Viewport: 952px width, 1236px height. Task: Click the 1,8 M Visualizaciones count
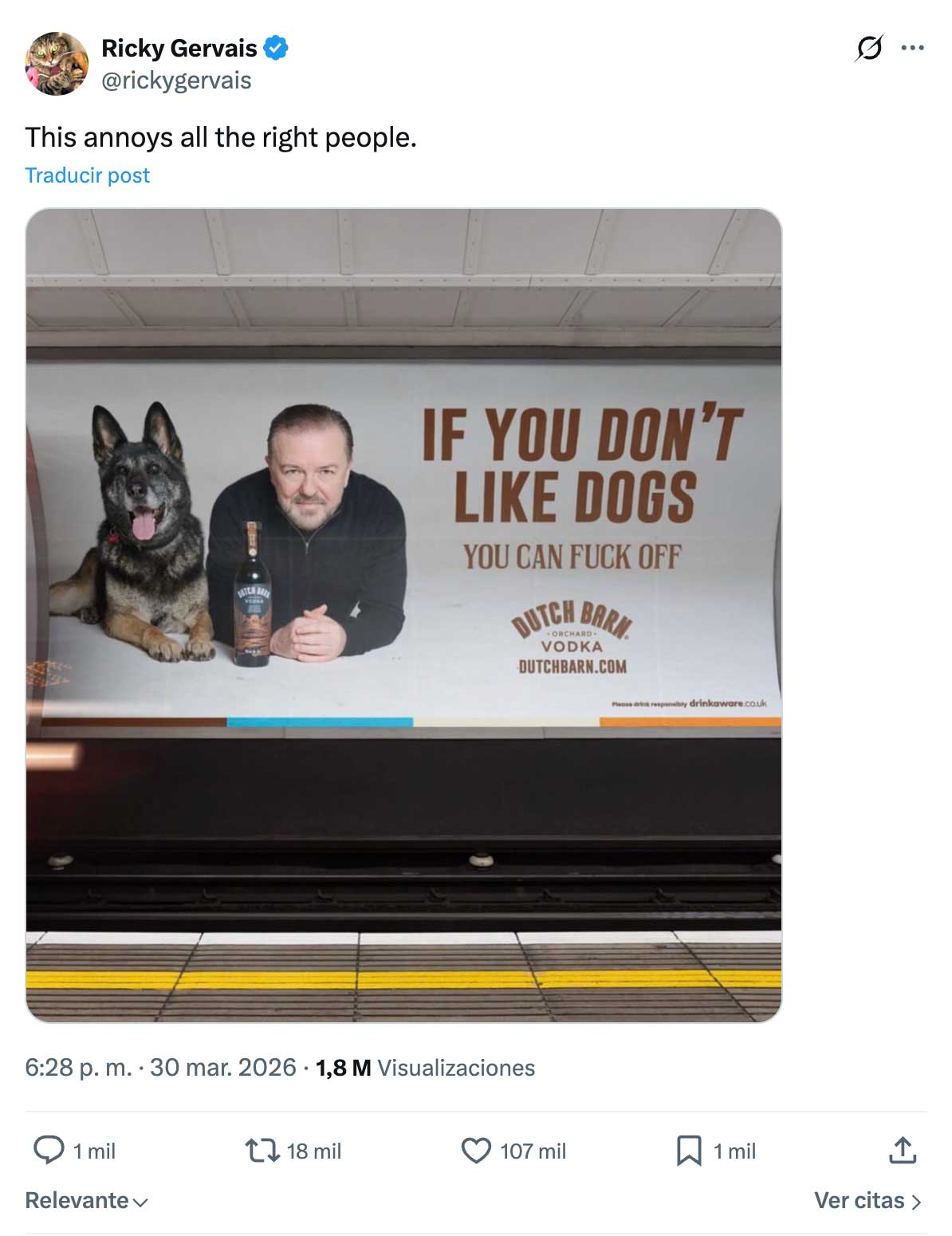[x=425, y=1068]
